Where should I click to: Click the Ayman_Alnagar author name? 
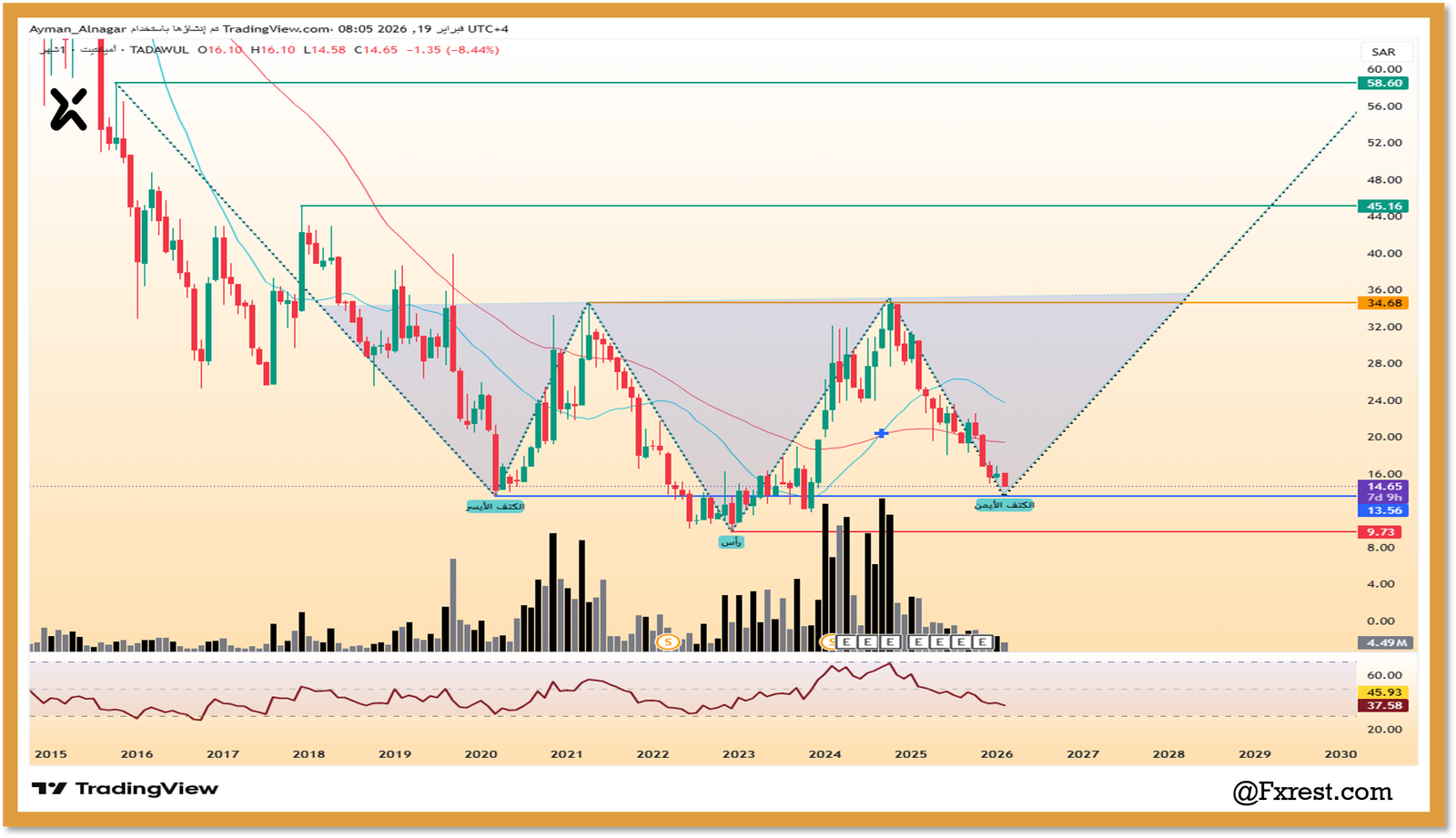77,29
